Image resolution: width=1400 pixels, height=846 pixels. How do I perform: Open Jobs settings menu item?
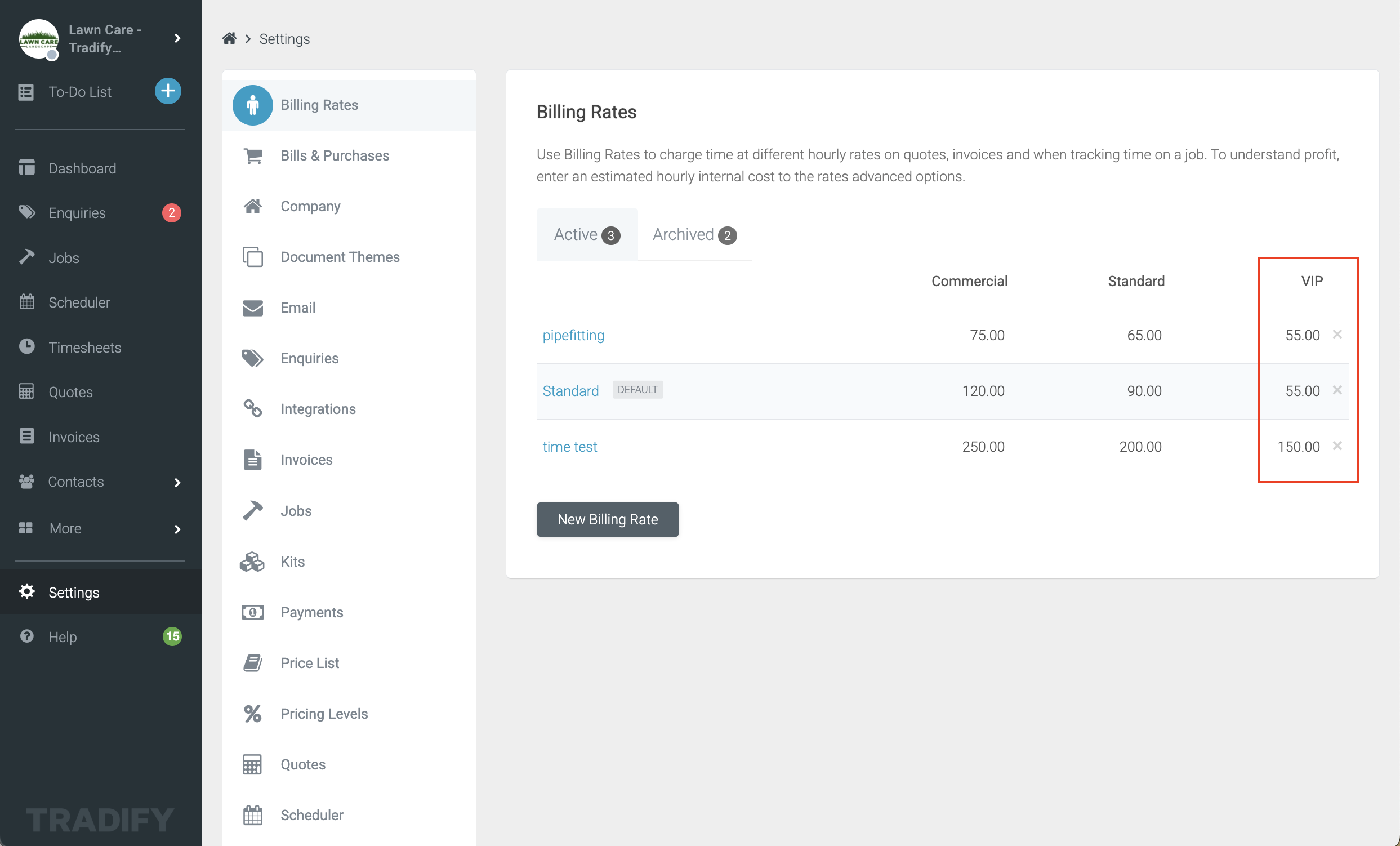(349, 511)
